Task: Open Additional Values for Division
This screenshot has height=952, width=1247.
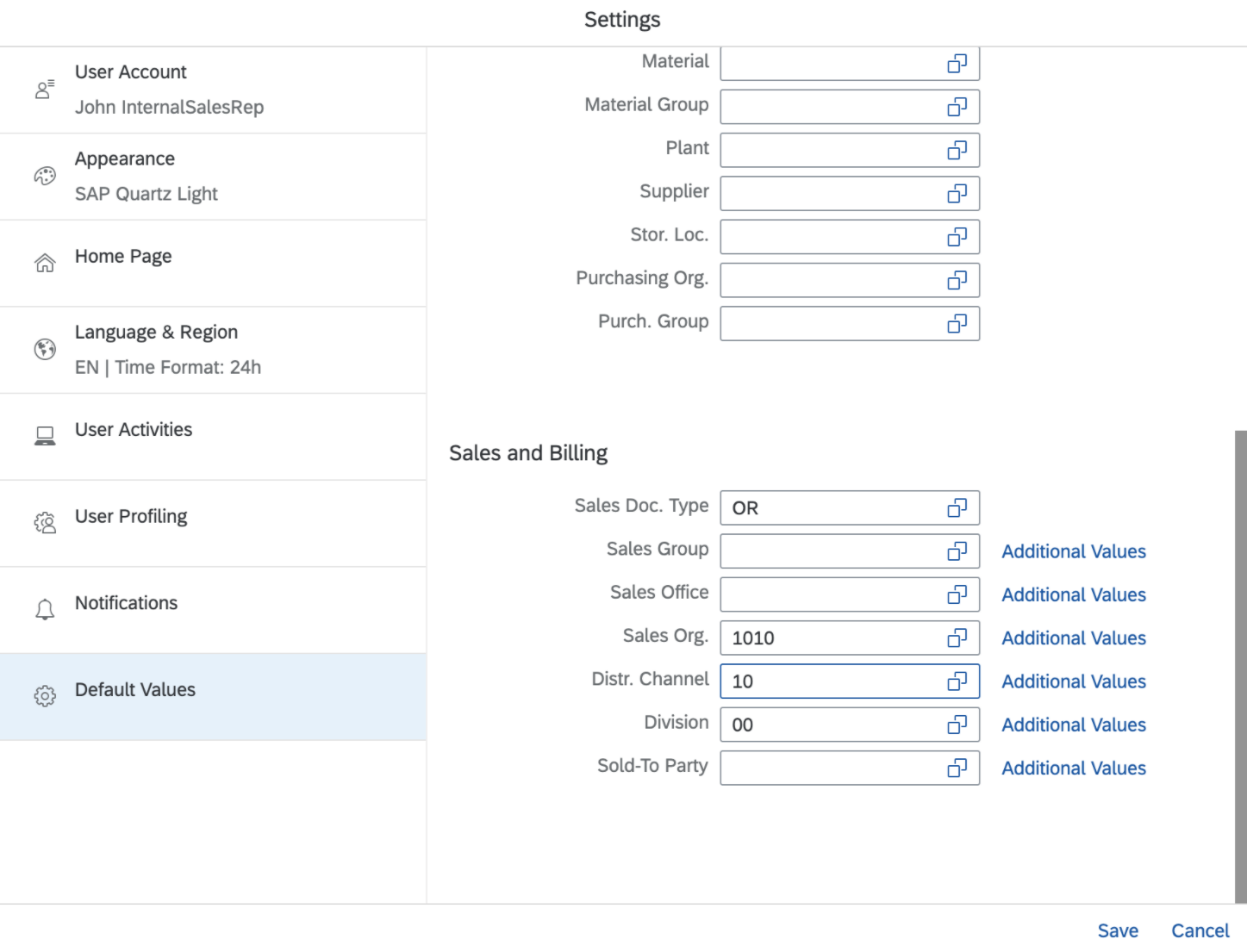Action: click(x=1074, y=725)
